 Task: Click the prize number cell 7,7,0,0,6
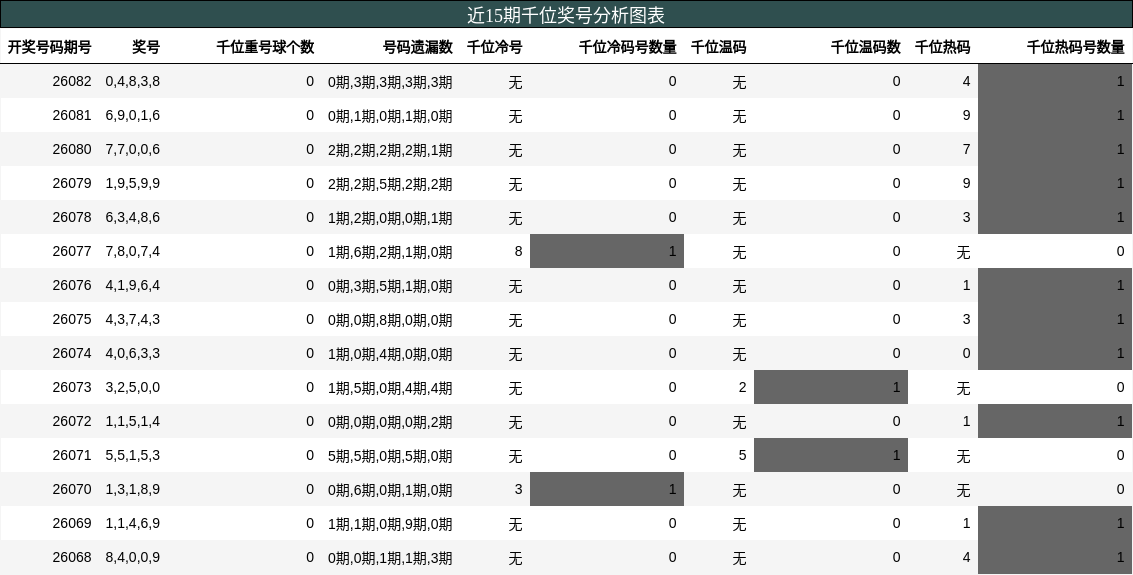pyautogui.click(x=133, y=150)
